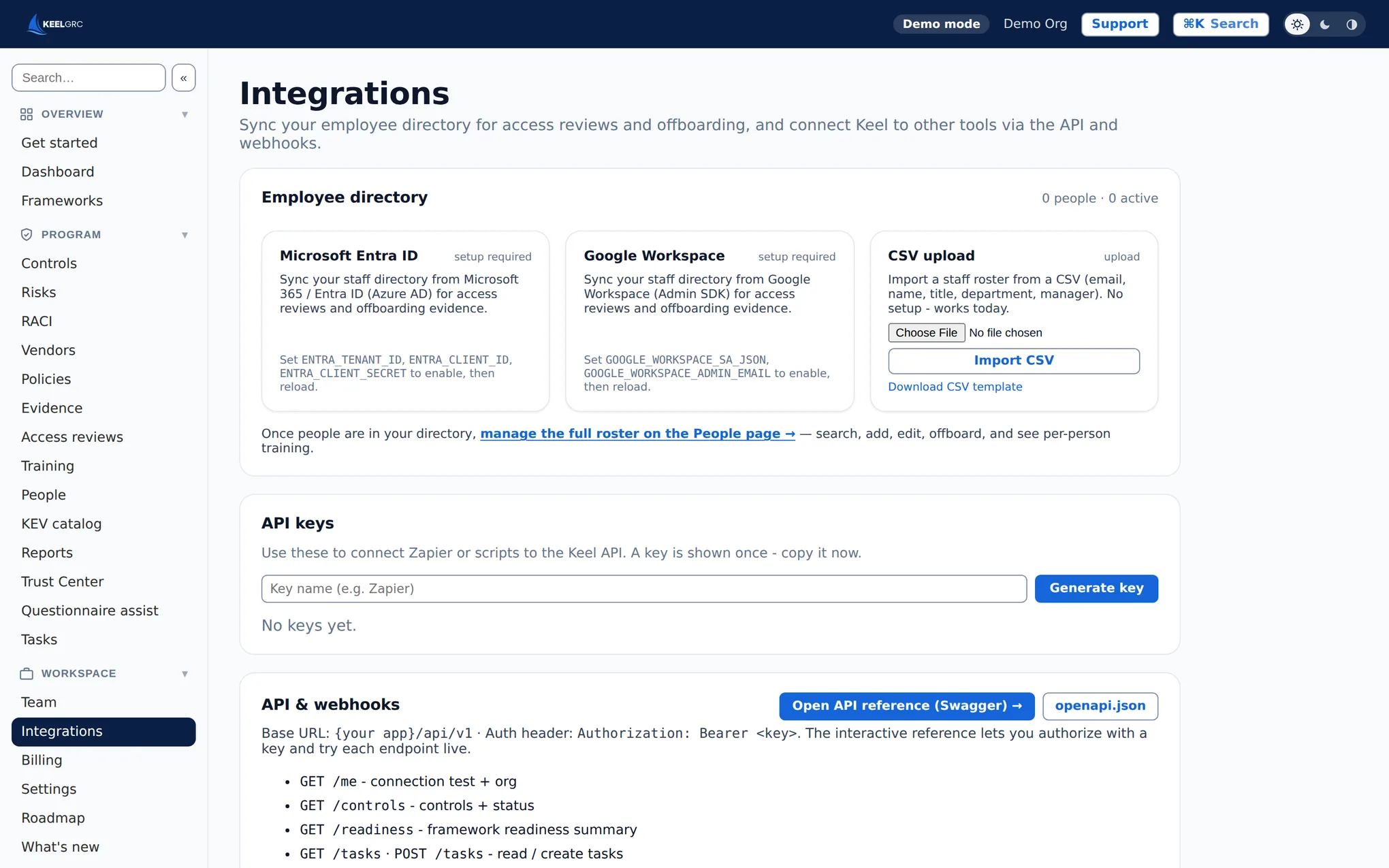
Task: Open KEV catalog
Action: coord(103,524)
